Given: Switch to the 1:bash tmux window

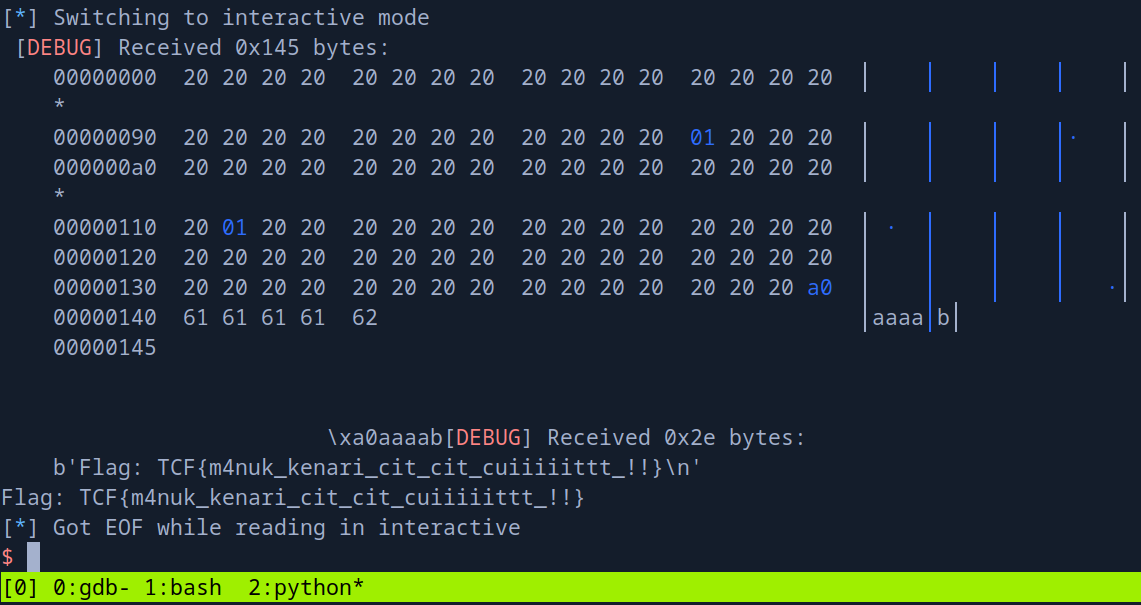Looking at the screenshot, I should pos(183,588).
